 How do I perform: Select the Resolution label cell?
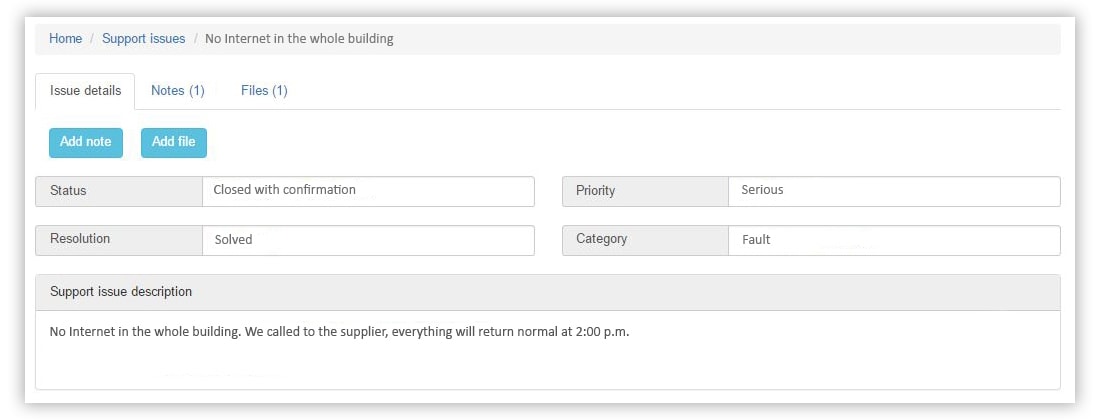pos(119,241)
